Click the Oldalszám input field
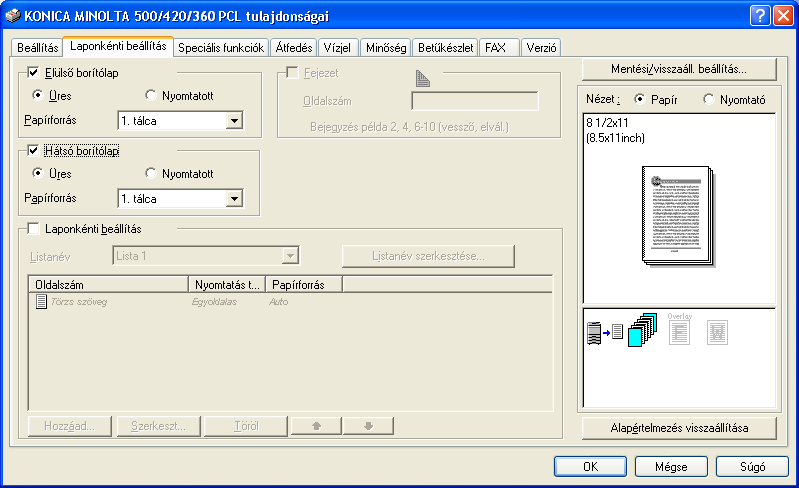This screenshot has width=799, height=488. (x=474, y=101)
